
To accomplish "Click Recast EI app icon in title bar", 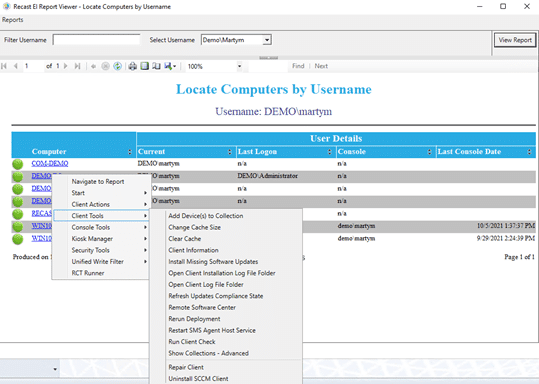I will 7,6.
